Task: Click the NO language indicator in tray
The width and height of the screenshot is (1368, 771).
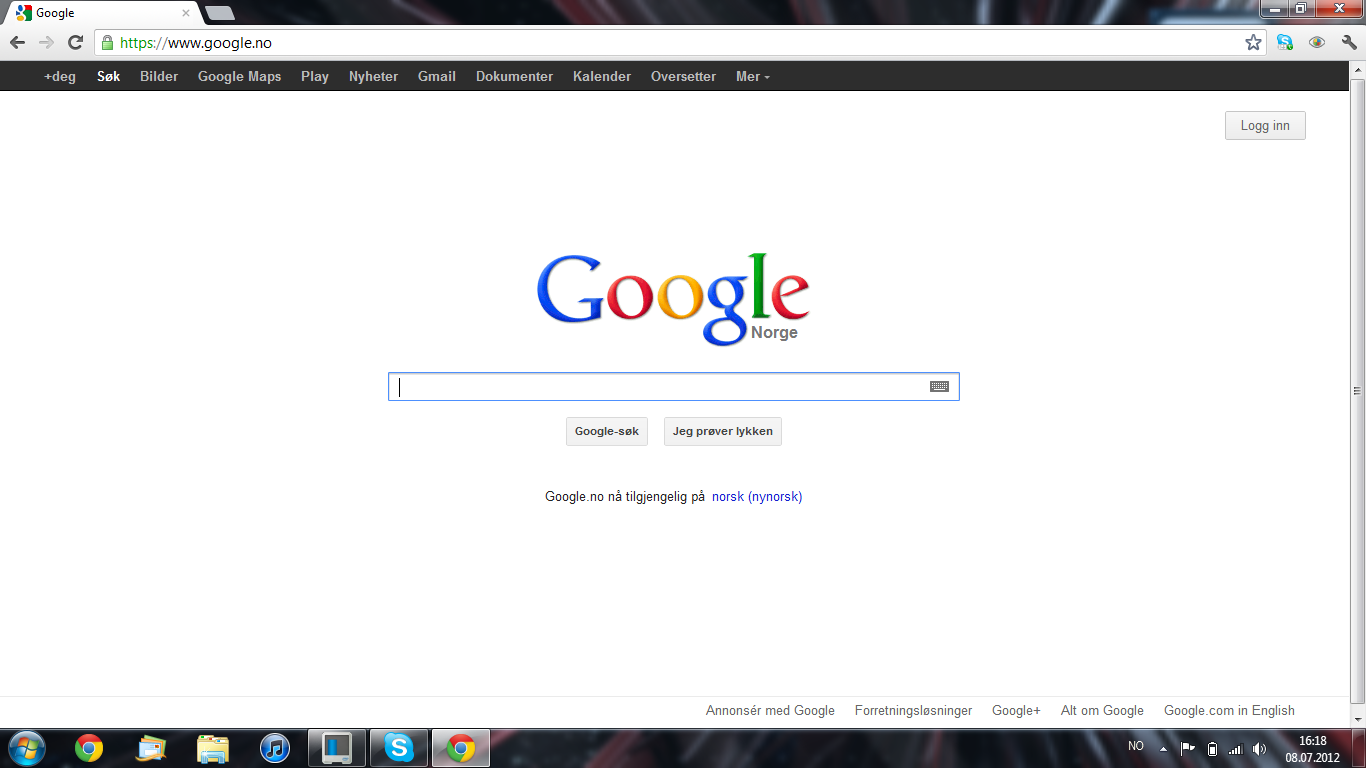Action: coord(1136,746)
